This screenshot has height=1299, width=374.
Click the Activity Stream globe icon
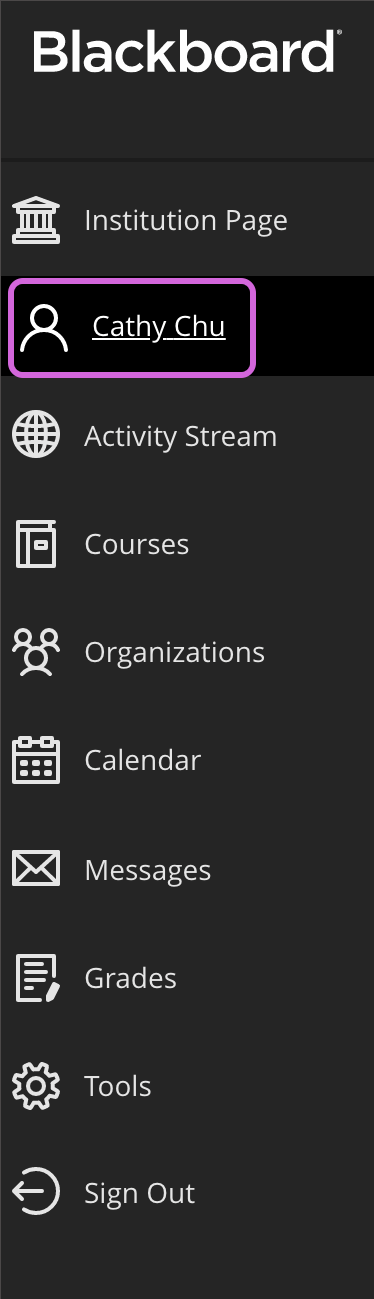35,436
